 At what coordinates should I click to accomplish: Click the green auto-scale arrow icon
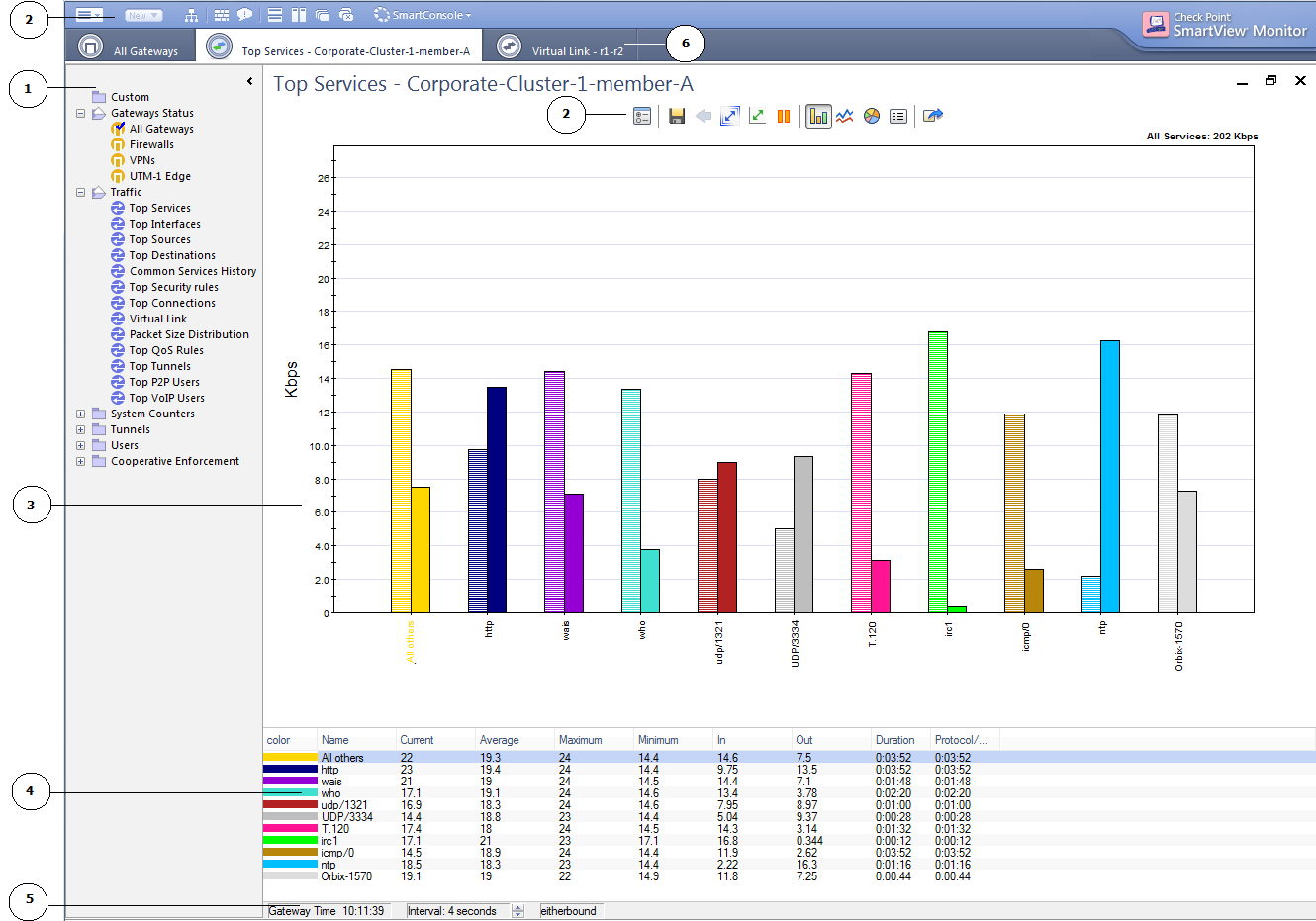pos(757,116)
